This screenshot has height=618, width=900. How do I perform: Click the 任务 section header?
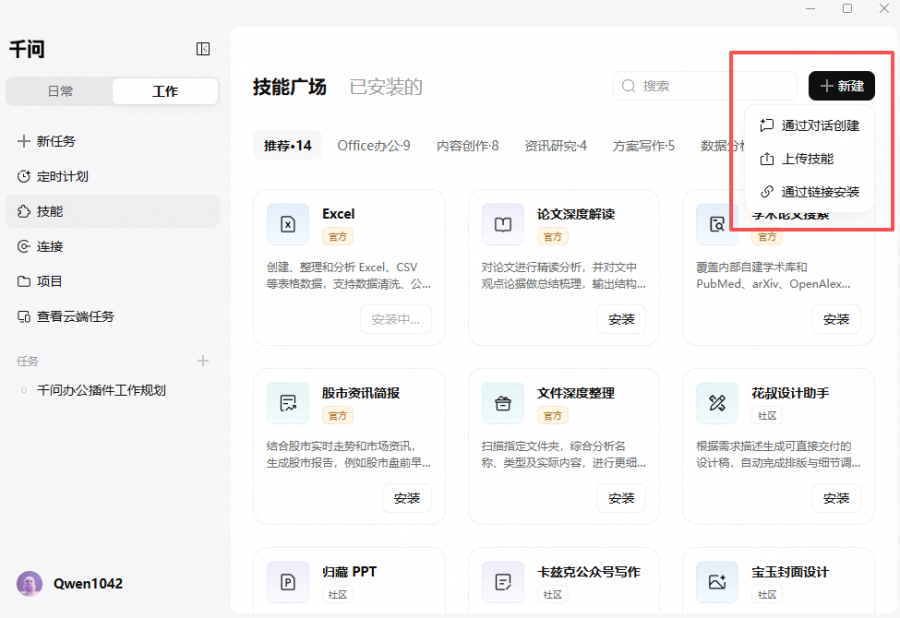click(x=27, y=361)
